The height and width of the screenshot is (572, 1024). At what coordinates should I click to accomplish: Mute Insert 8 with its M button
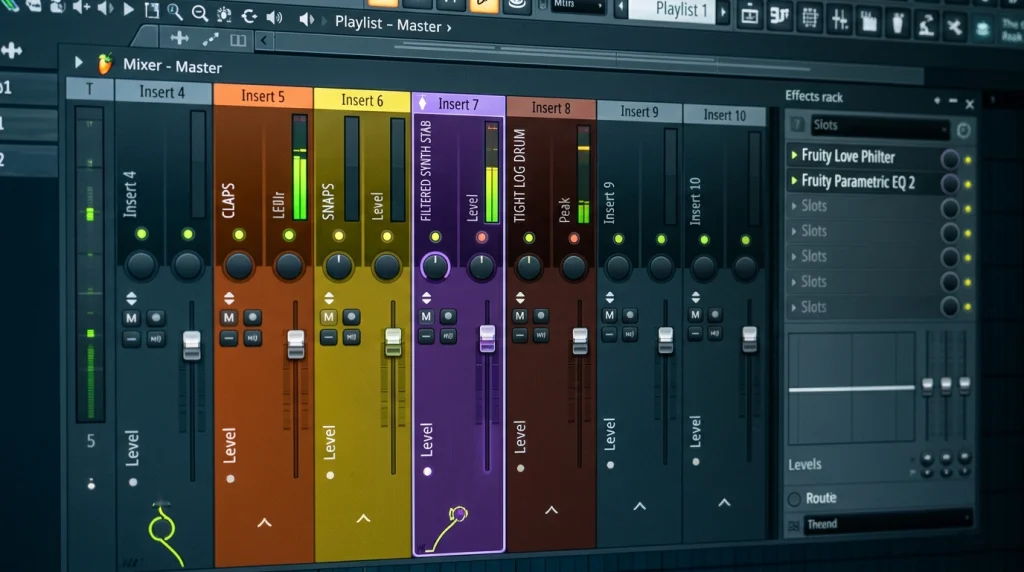coord(519,316)
